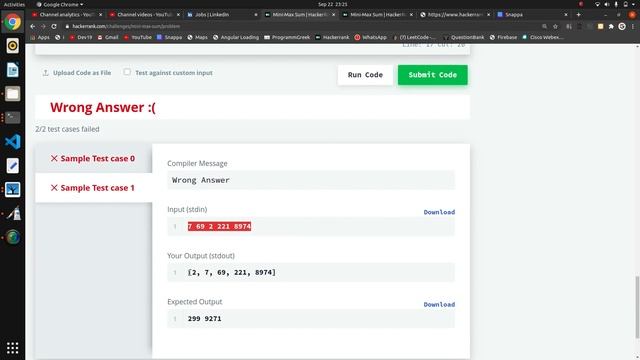Close the Jobs LinkedIn tab
The height and width of the screenshot is (360, 640).
pos(256,14)
